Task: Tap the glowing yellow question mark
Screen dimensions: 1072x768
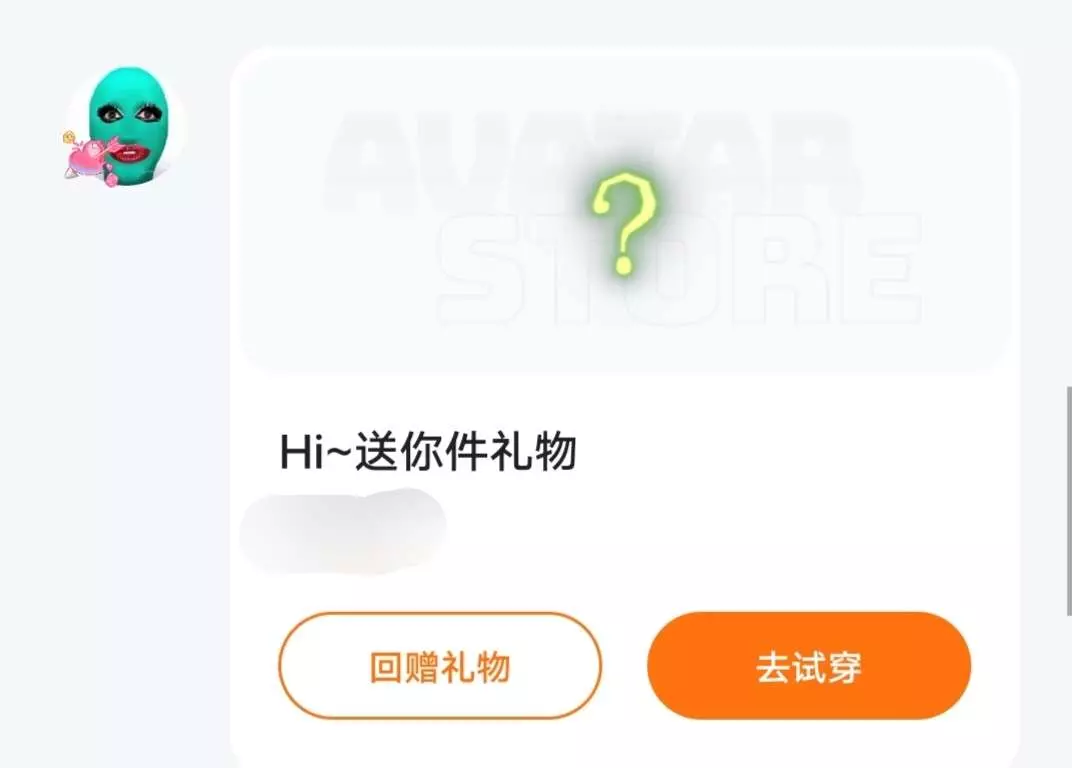Action: click(624, 224)
